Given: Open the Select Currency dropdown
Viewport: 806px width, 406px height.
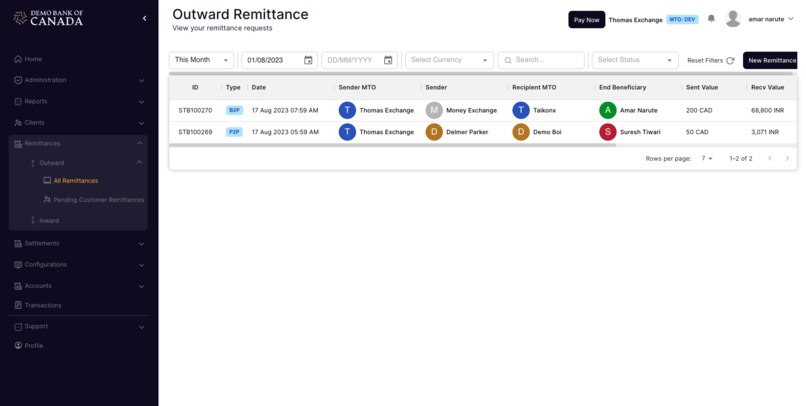Looking at the screenshot, I should click(x=449, y=60).
